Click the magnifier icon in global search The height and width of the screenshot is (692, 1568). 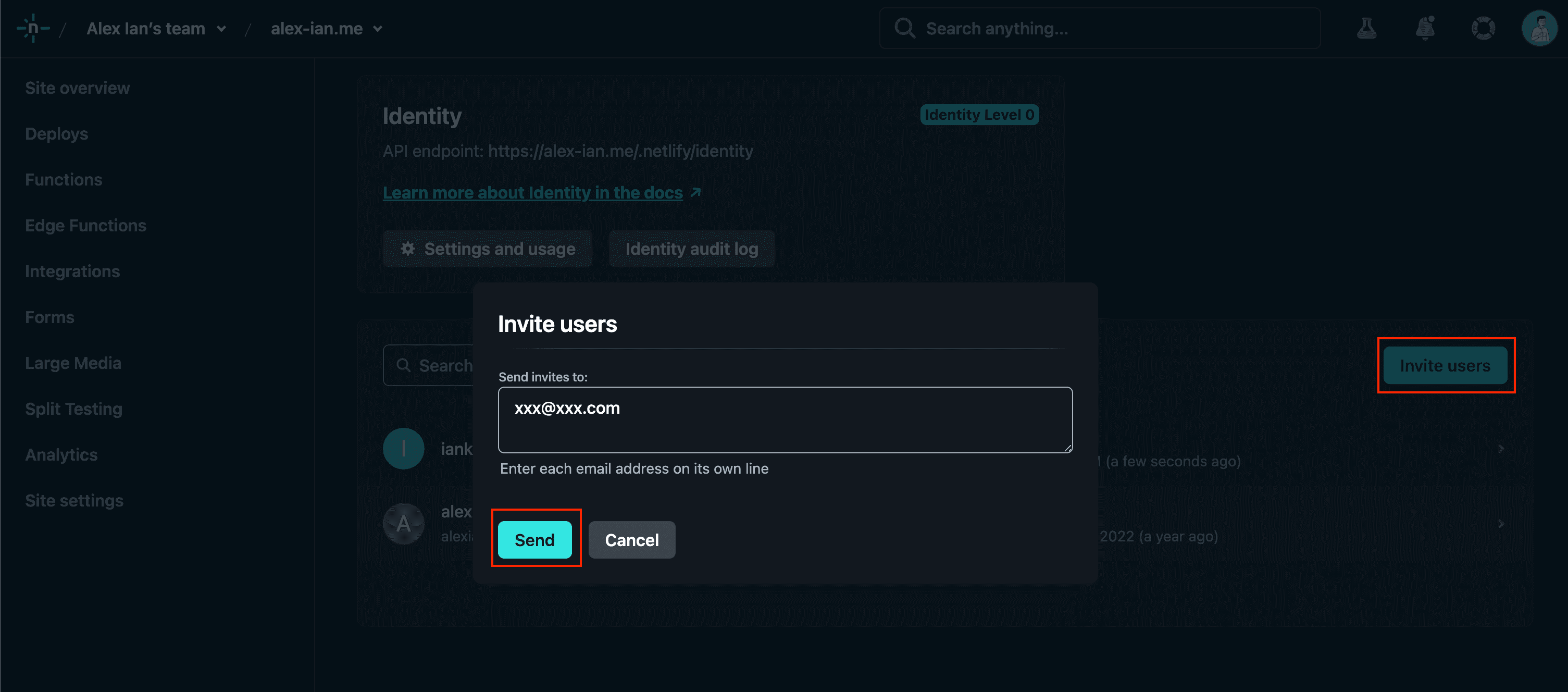pos(904,28)
